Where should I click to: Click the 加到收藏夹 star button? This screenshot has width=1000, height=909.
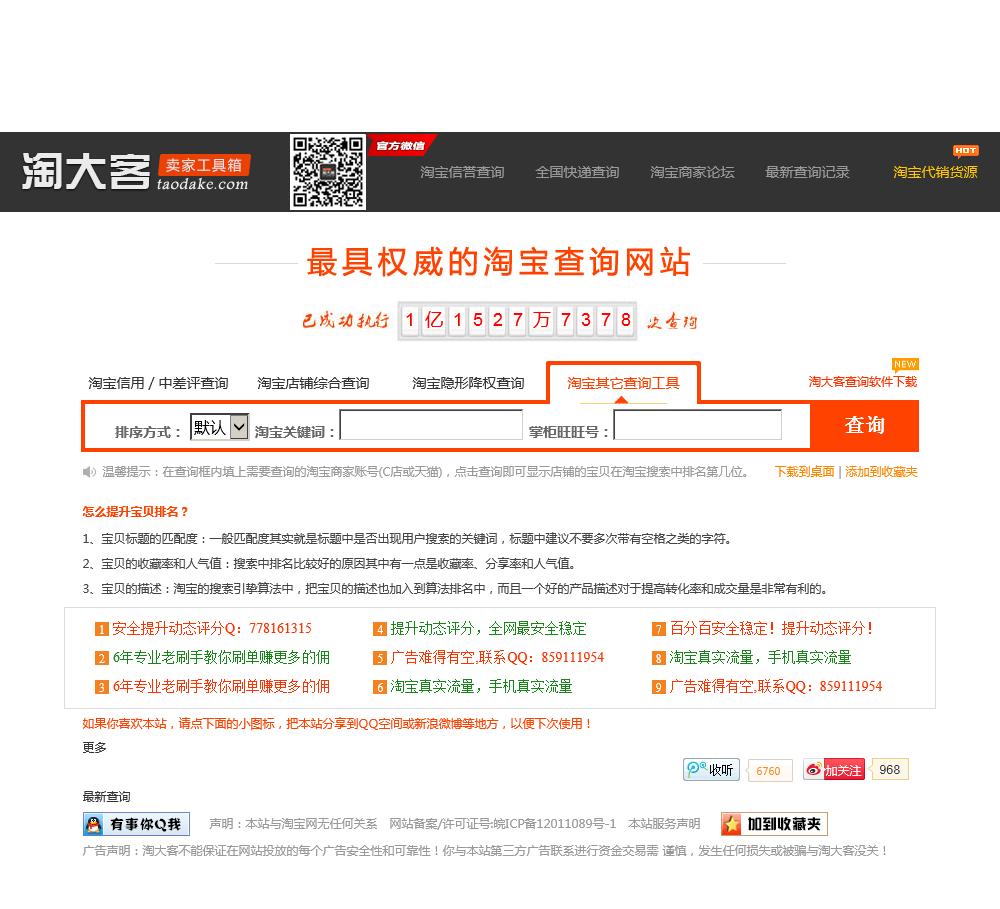[x=774, y=824]
